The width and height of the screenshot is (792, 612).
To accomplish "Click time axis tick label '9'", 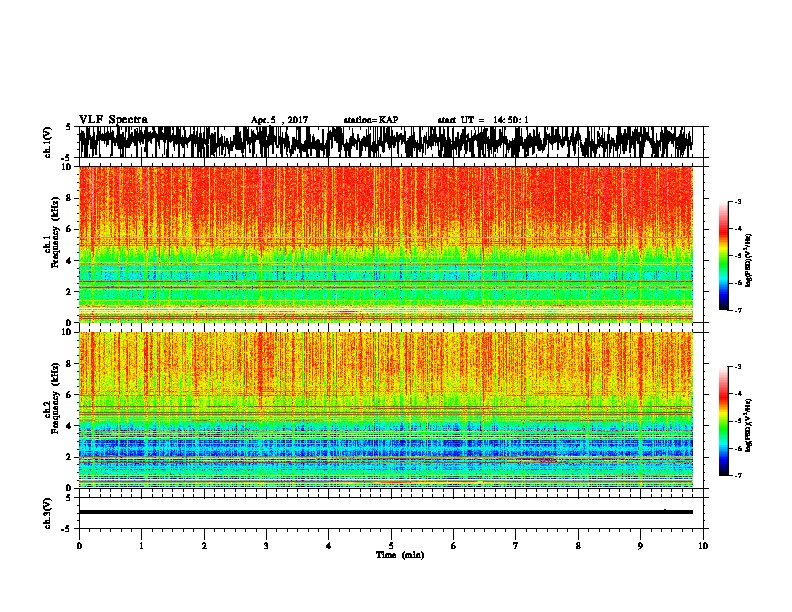I will point(640,546).
